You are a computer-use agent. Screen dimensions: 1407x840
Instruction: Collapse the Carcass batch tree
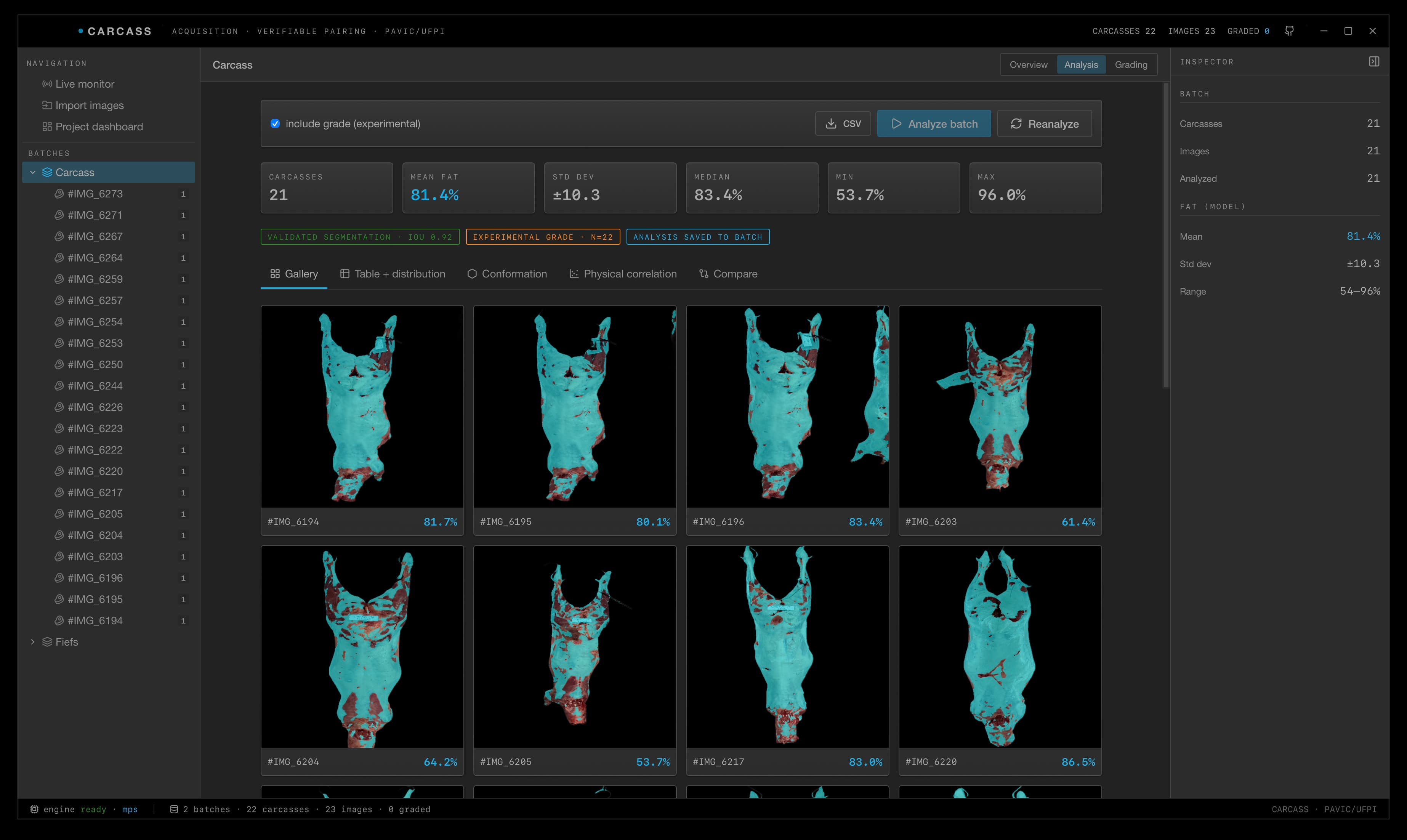(33, 172)
